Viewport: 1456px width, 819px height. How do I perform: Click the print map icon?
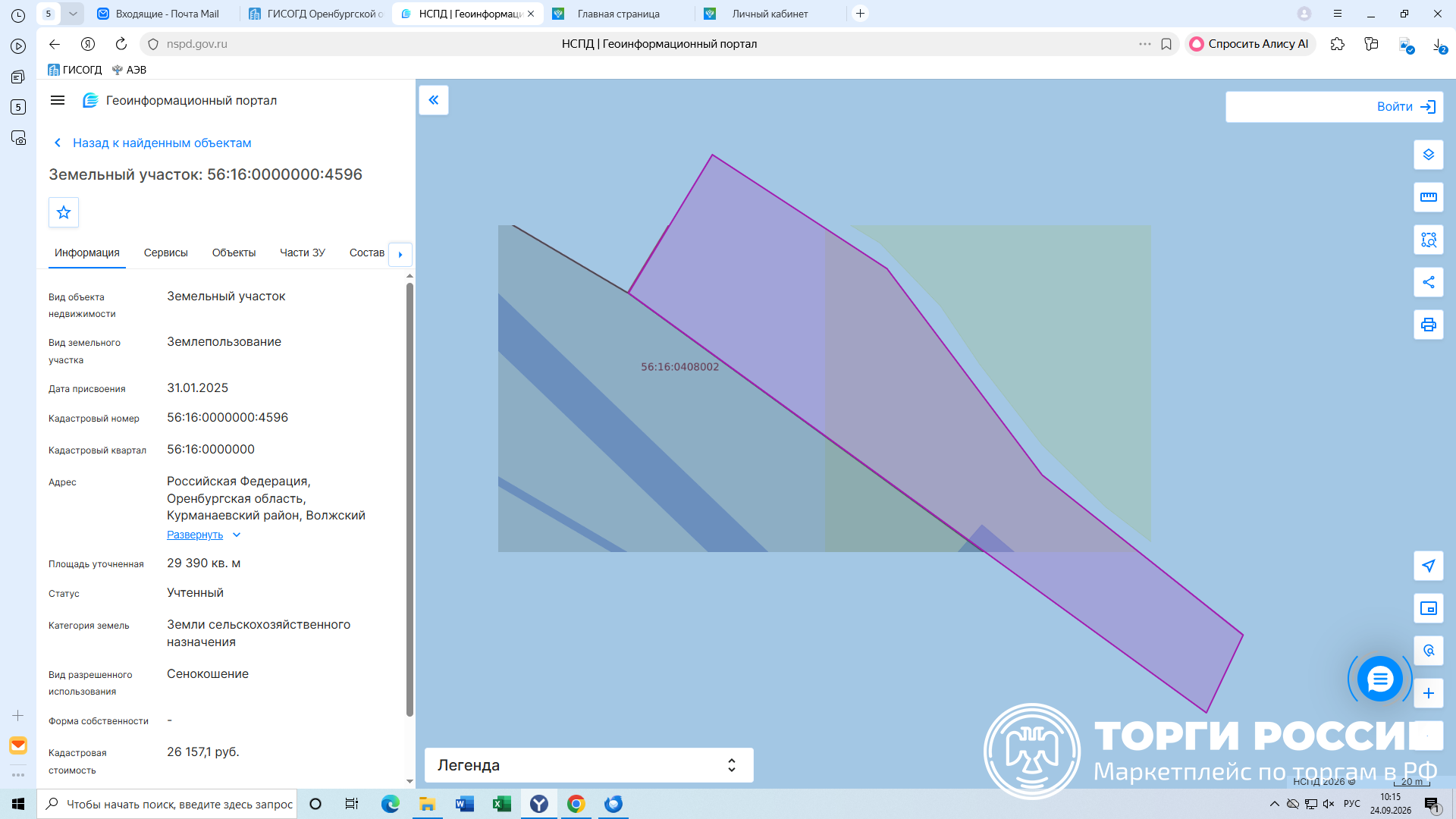(x=1429, y=325)
